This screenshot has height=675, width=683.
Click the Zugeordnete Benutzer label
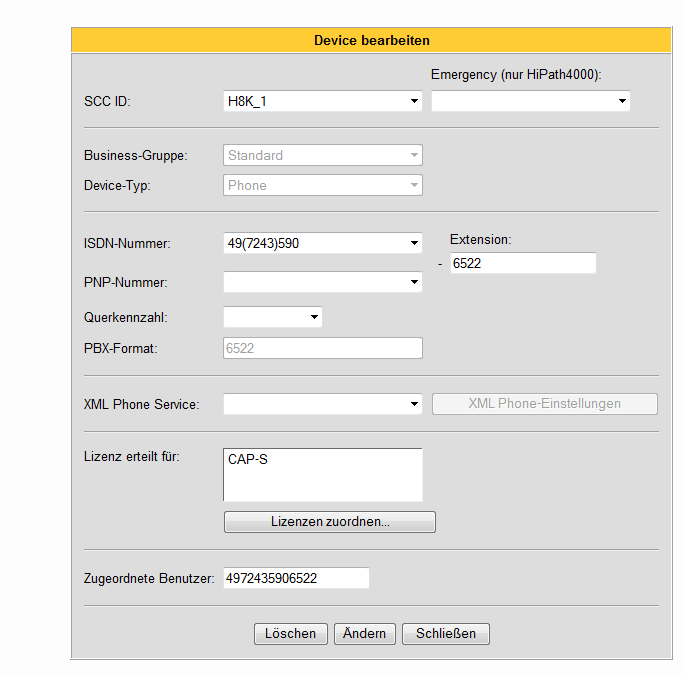(149, 578)
